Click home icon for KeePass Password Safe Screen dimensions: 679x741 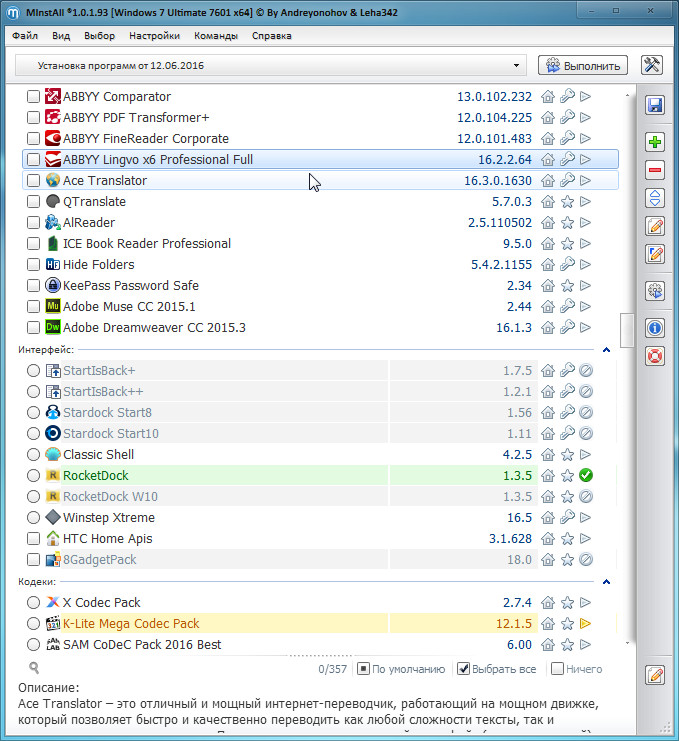pyautogui.click(x=548, y=285)
